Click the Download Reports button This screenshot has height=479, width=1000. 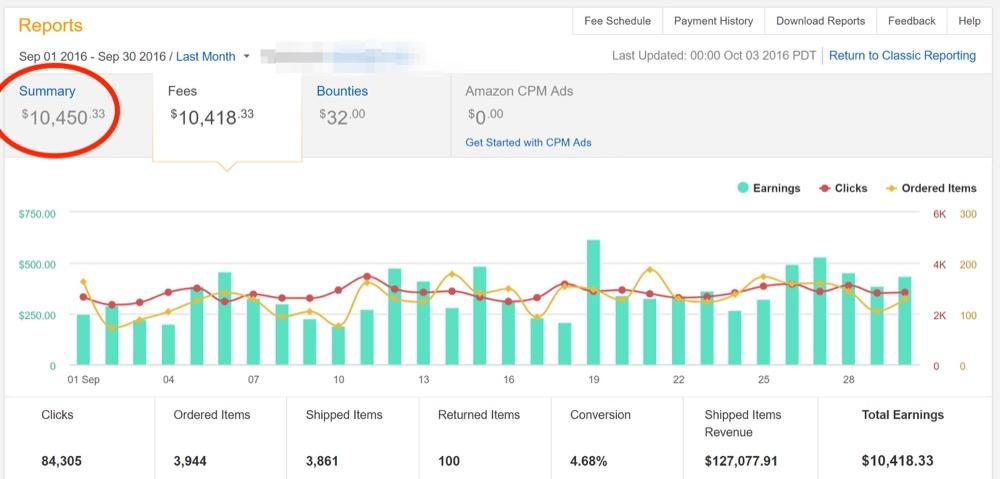820,21
